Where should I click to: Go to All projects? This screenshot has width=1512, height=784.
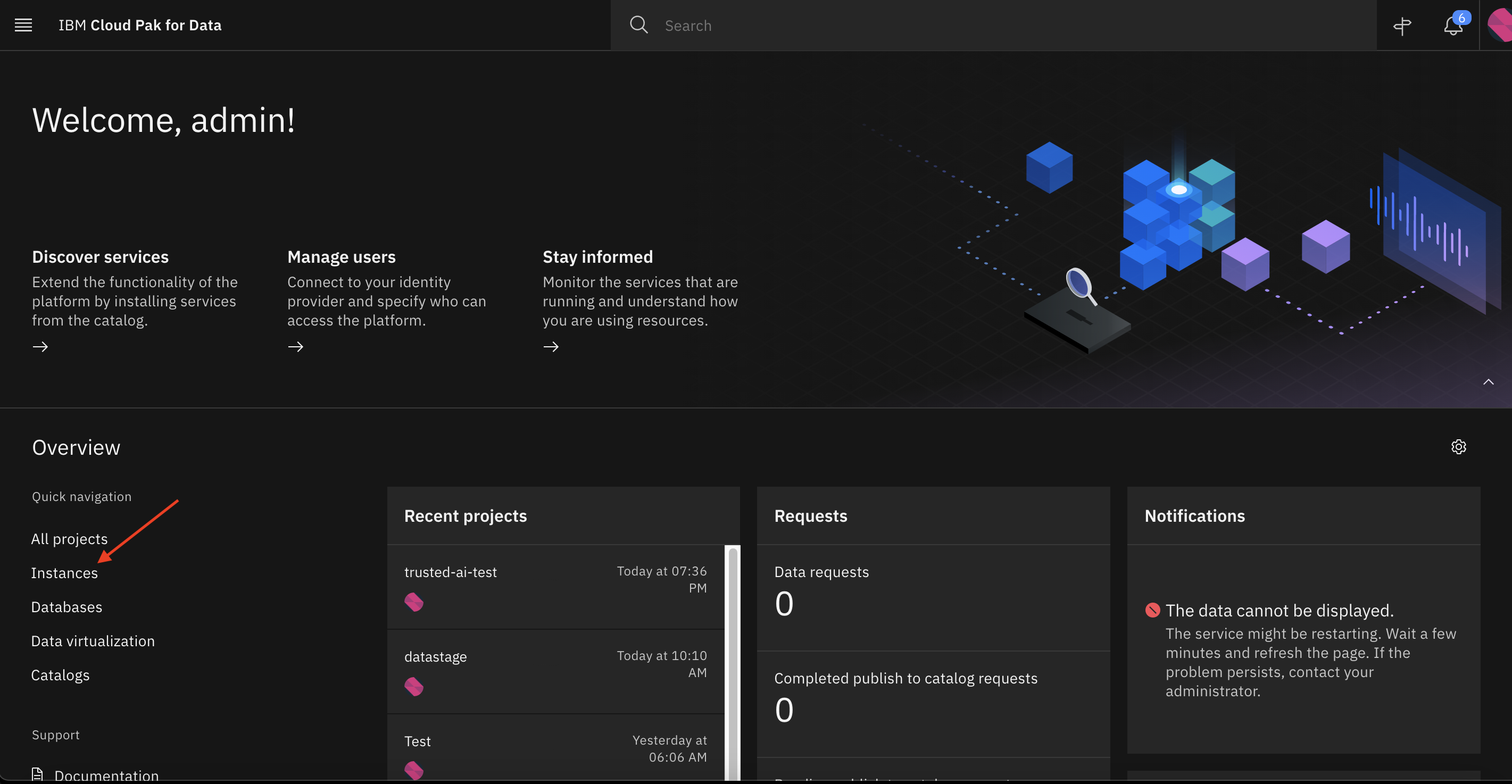click(x=69, y=539)
